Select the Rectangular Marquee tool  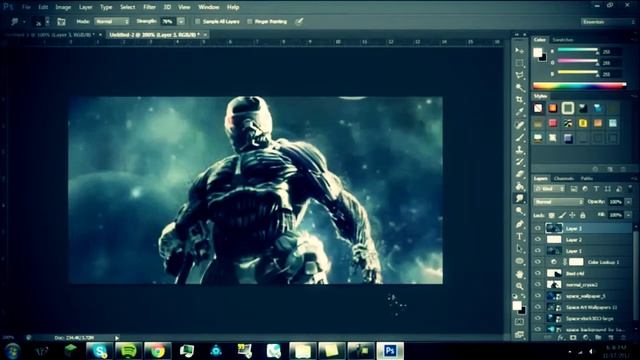point(519,63)
